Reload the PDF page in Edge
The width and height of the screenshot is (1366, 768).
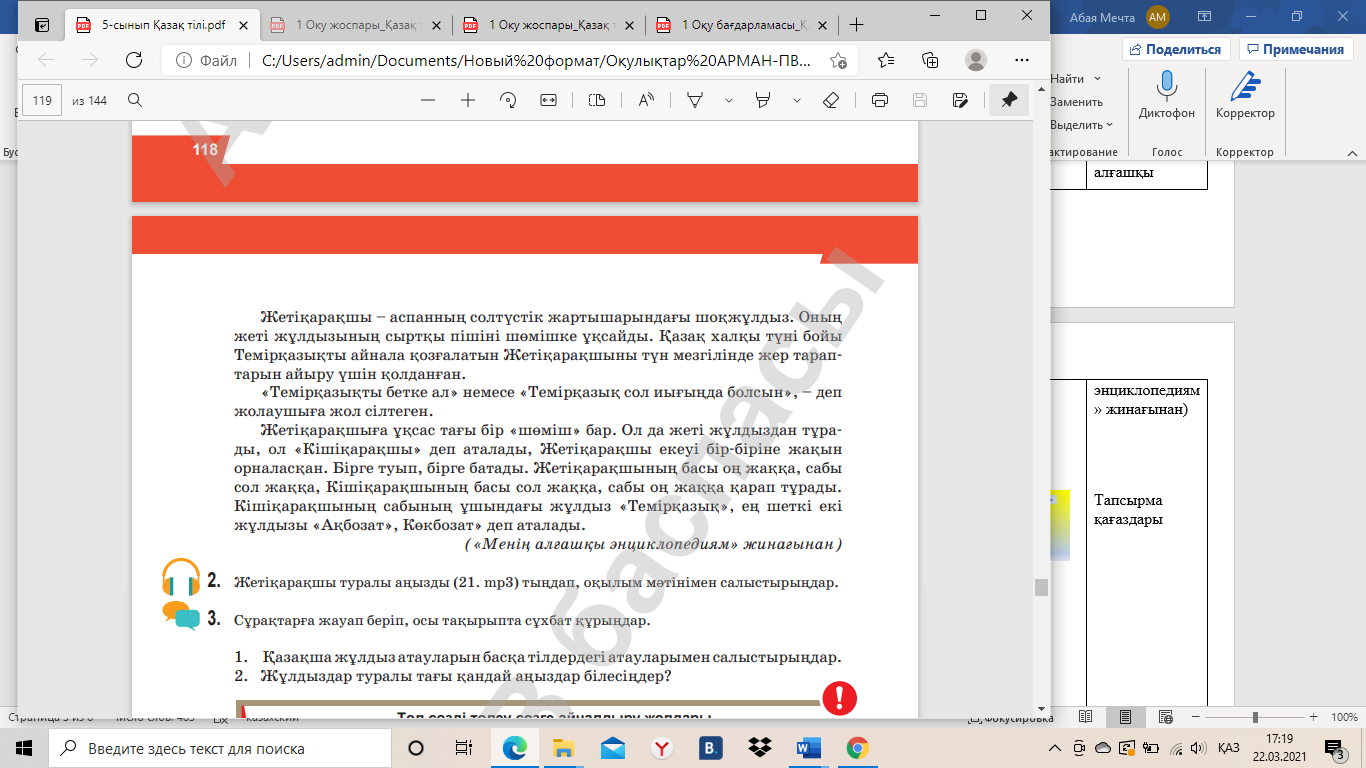tap(133, 60)
